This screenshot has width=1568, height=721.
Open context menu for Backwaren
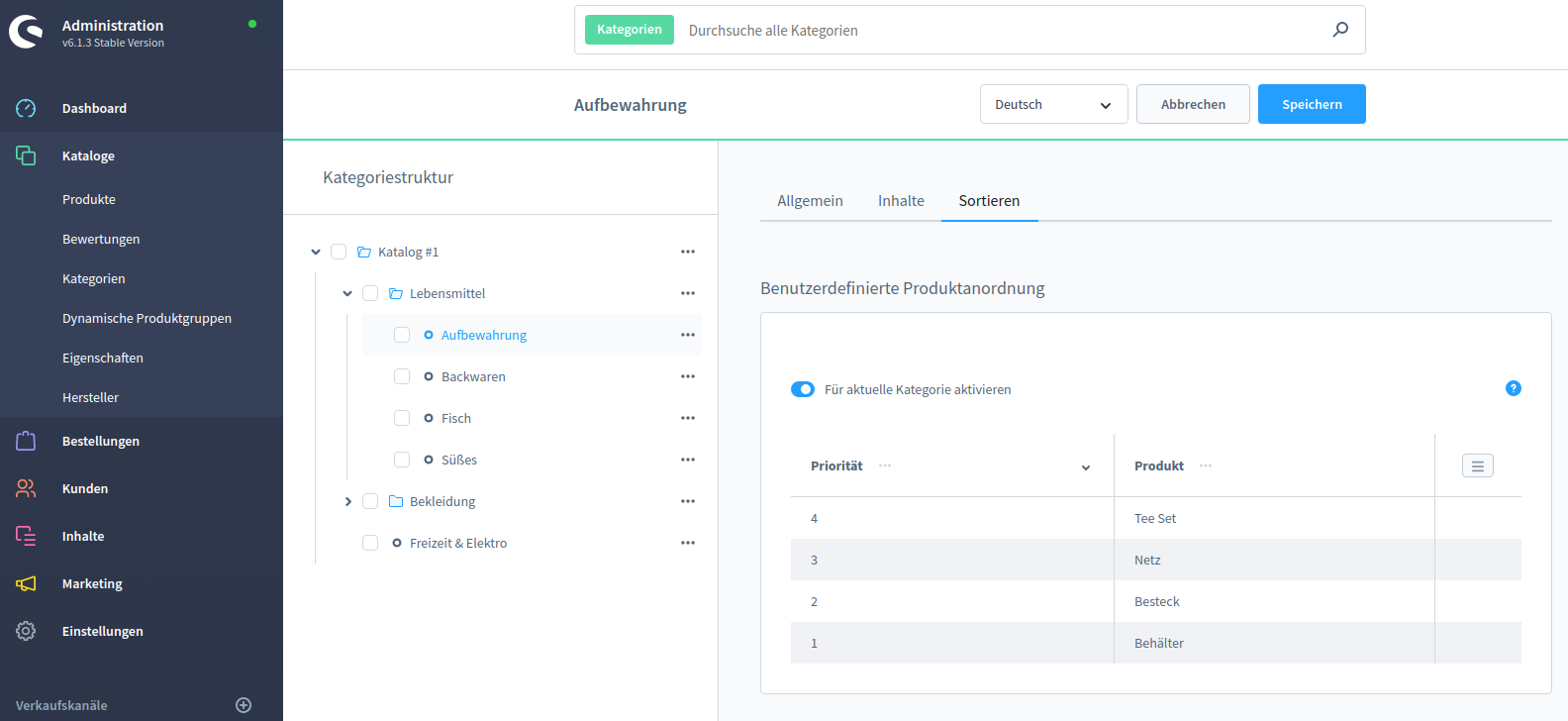point(688,376)
